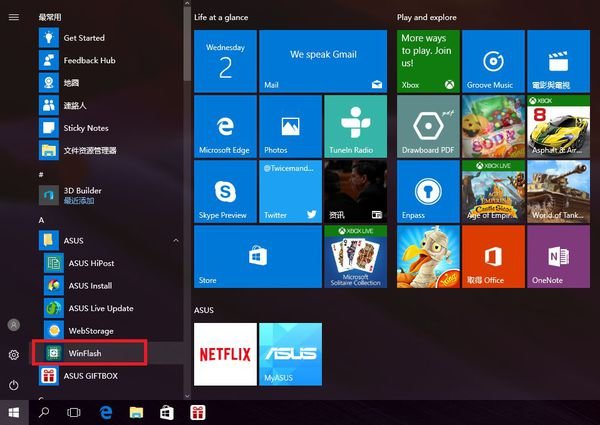Launch the MyASUS tile

(x=290, y=353)
